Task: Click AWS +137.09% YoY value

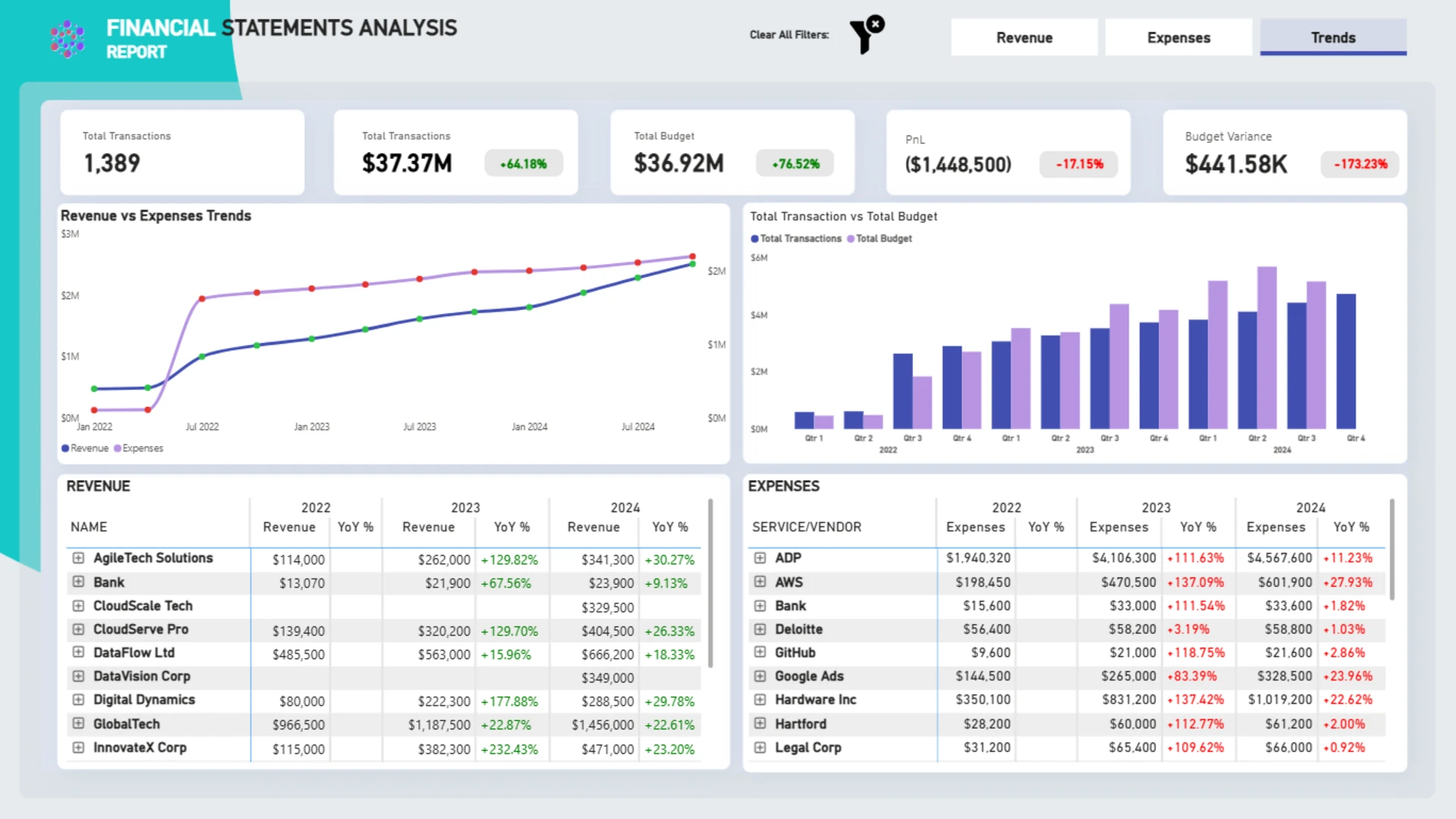Action: tap(1196, 582)
